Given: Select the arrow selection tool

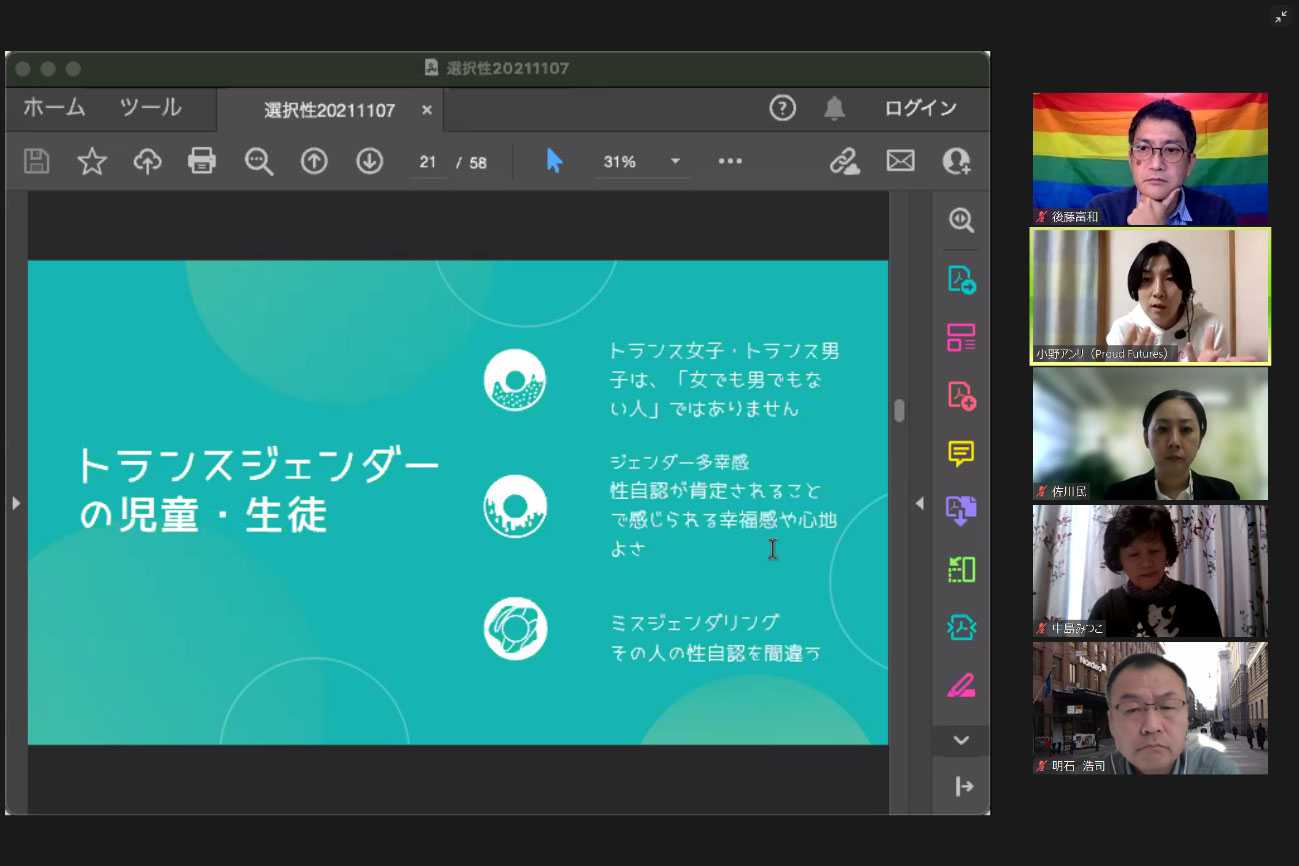Looking at the screenshot, I should [554, 161].
